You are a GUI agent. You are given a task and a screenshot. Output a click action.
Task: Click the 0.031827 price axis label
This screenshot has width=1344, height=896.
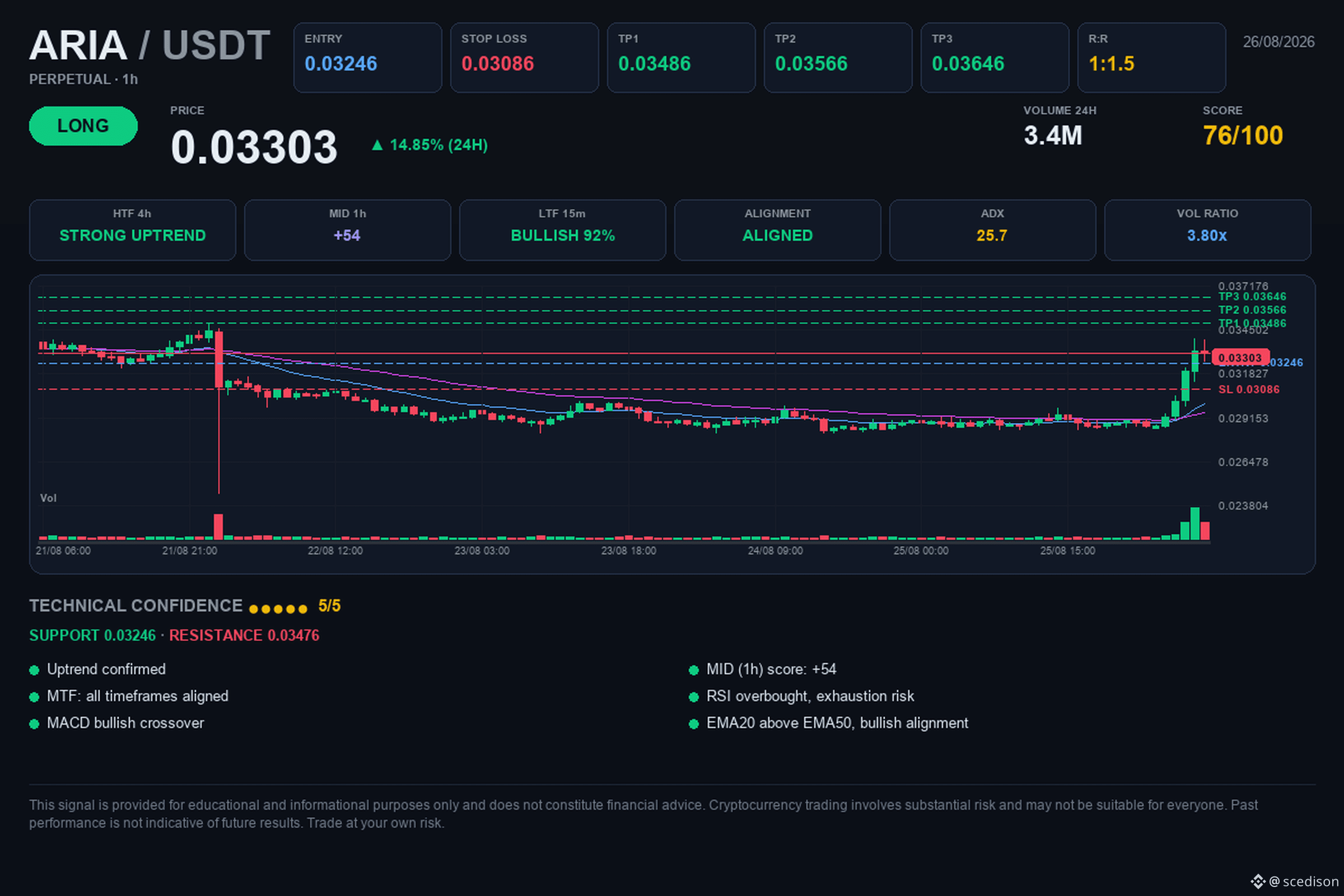point(1243,374)
